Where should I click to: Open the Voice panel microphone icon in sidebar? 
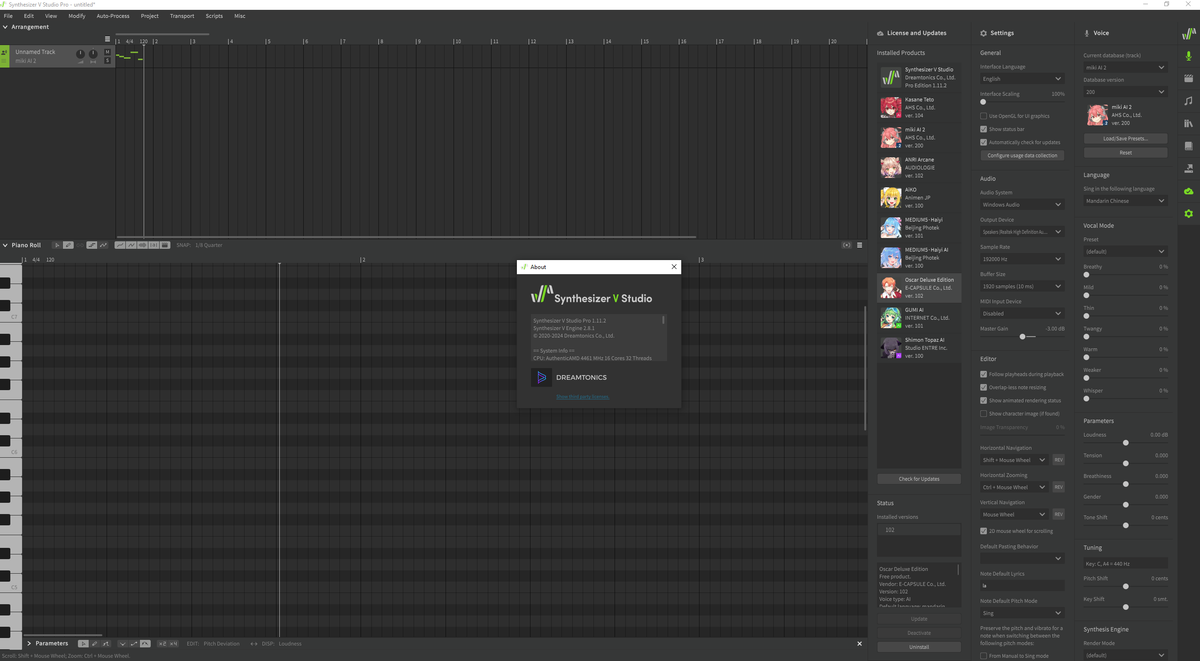(1188, 55)
